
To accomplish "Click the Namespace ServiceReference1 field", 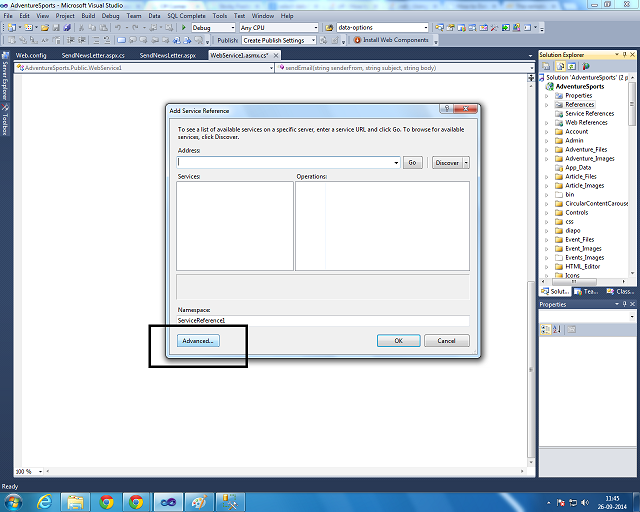I will [323, 321].
